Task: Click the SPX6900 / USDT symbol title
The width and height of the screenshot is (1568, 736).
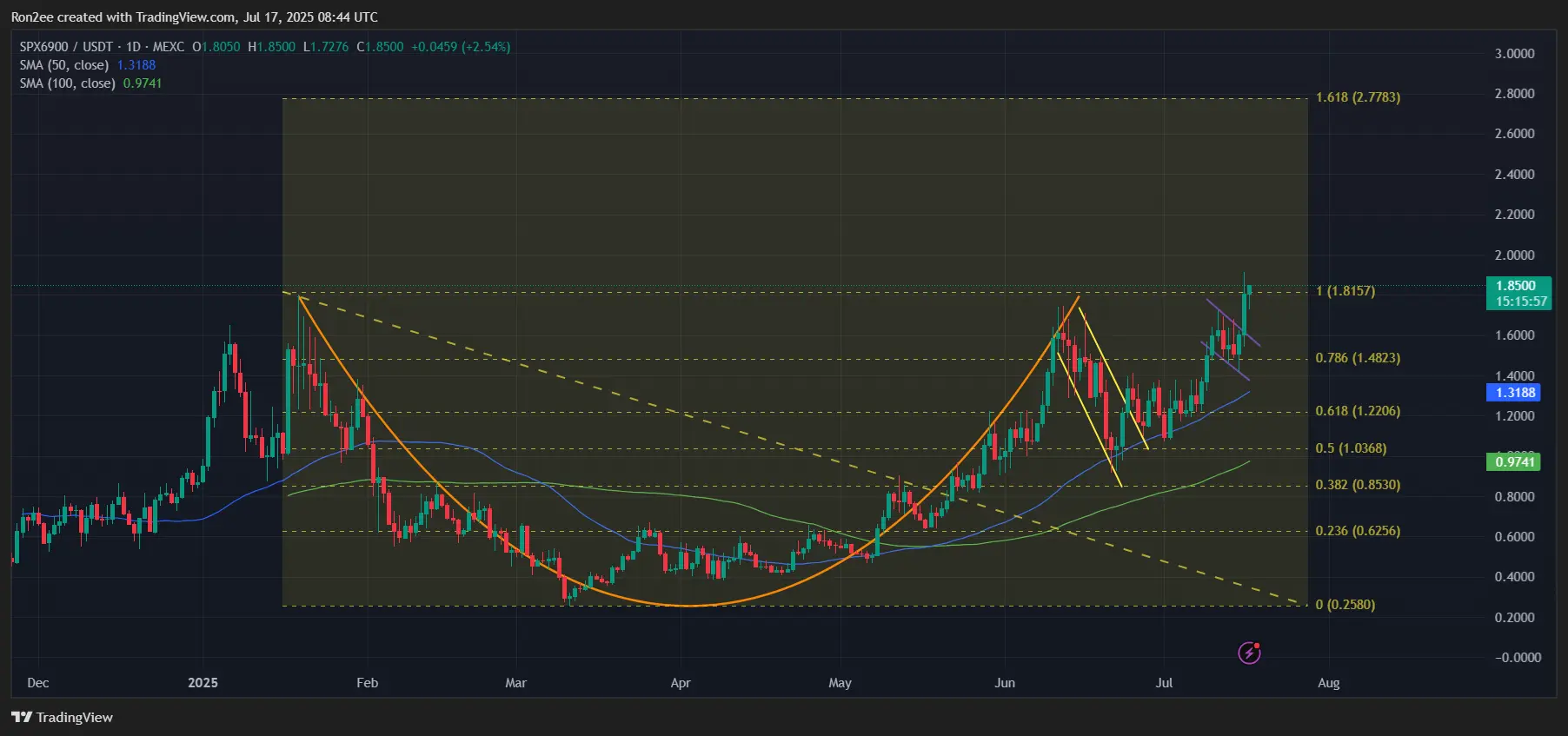Action: coord(66,47)
